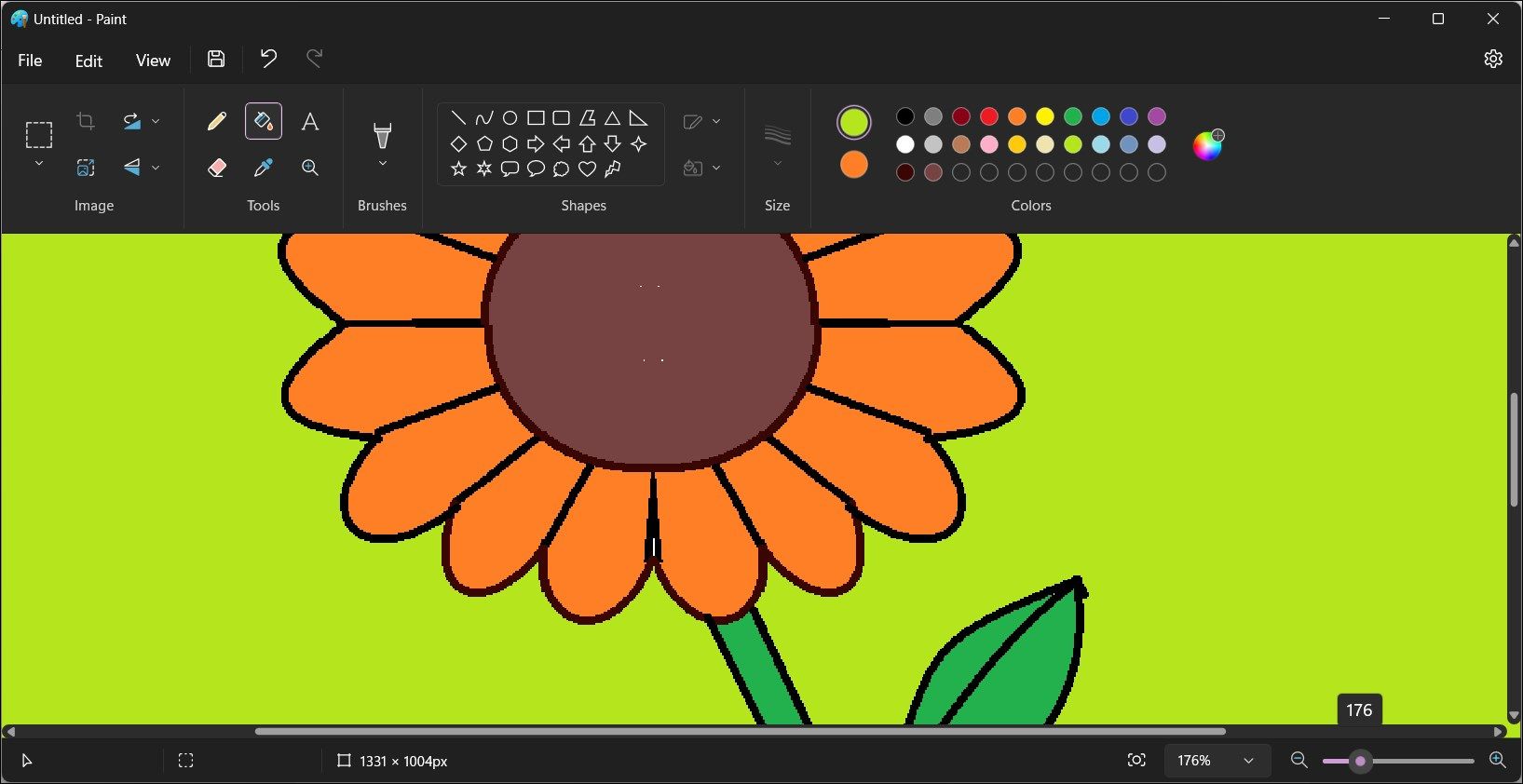
Task: Choose the heart shape
Action: tap(587, 169)
